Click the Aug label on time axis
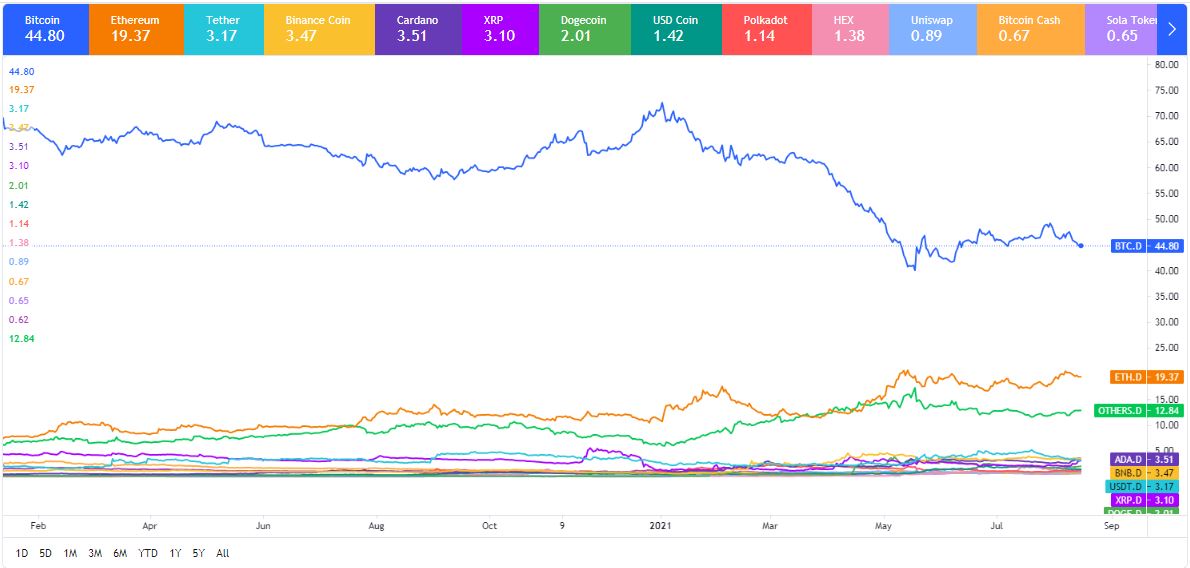1190x568 pixels. [x=376, y=525]
